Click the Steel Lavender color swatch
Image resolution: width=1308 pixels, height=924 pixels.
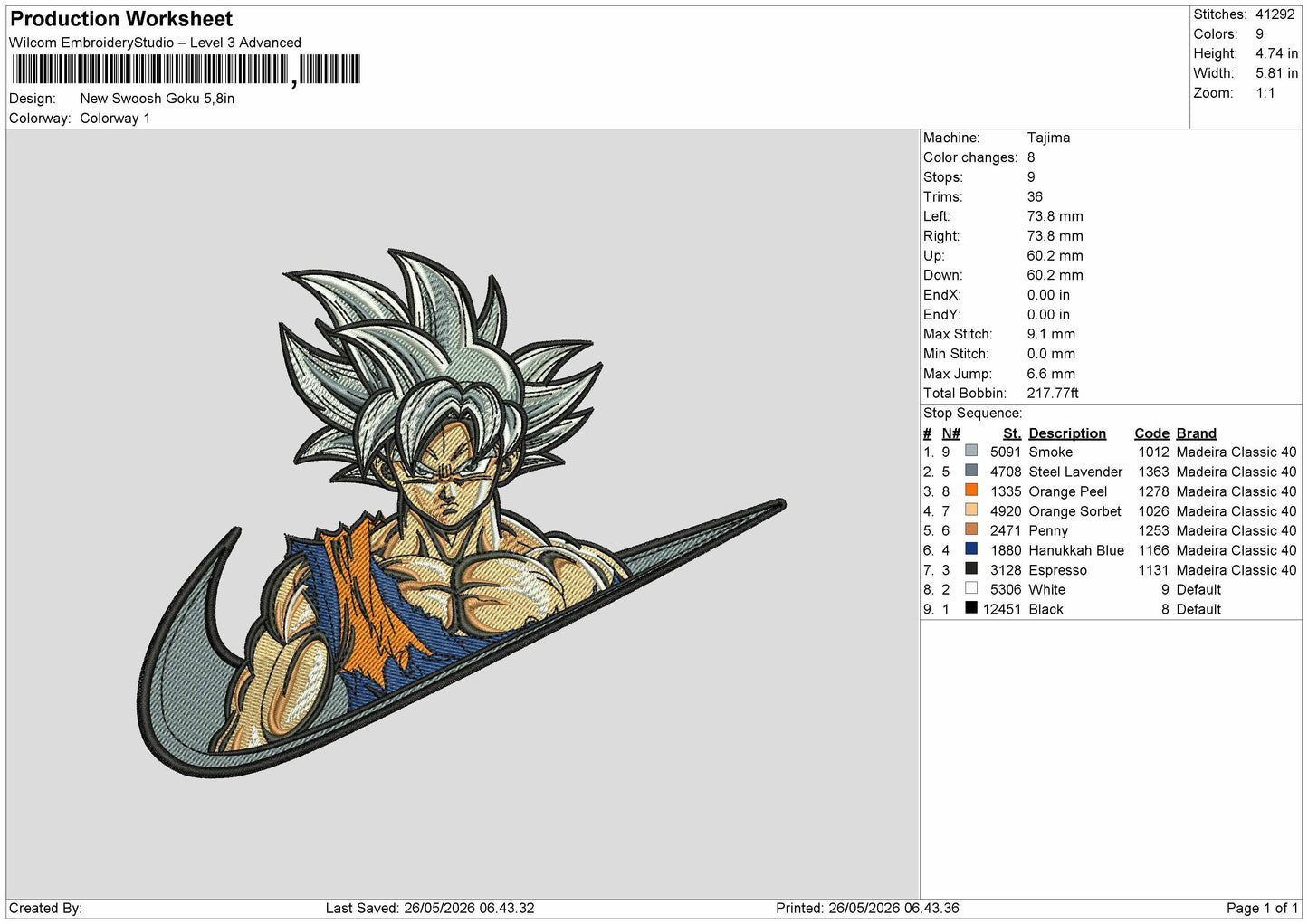pos(971,471)
